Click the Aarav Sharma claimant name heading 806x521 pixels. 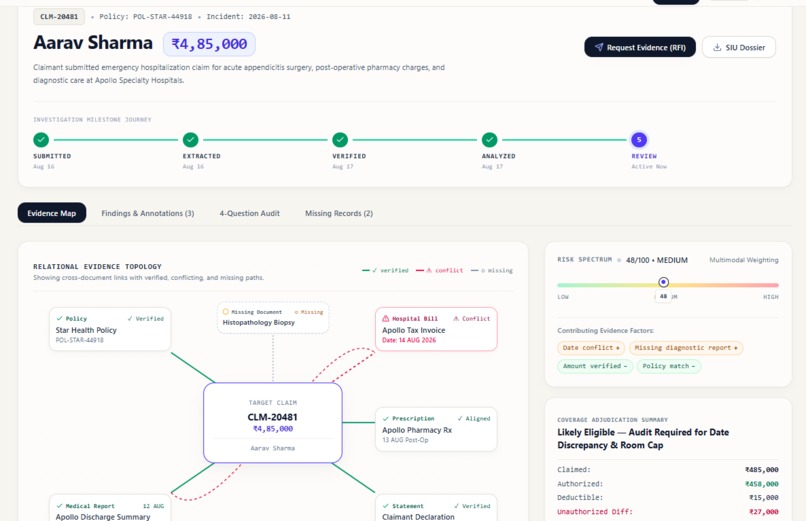point(93,43)
